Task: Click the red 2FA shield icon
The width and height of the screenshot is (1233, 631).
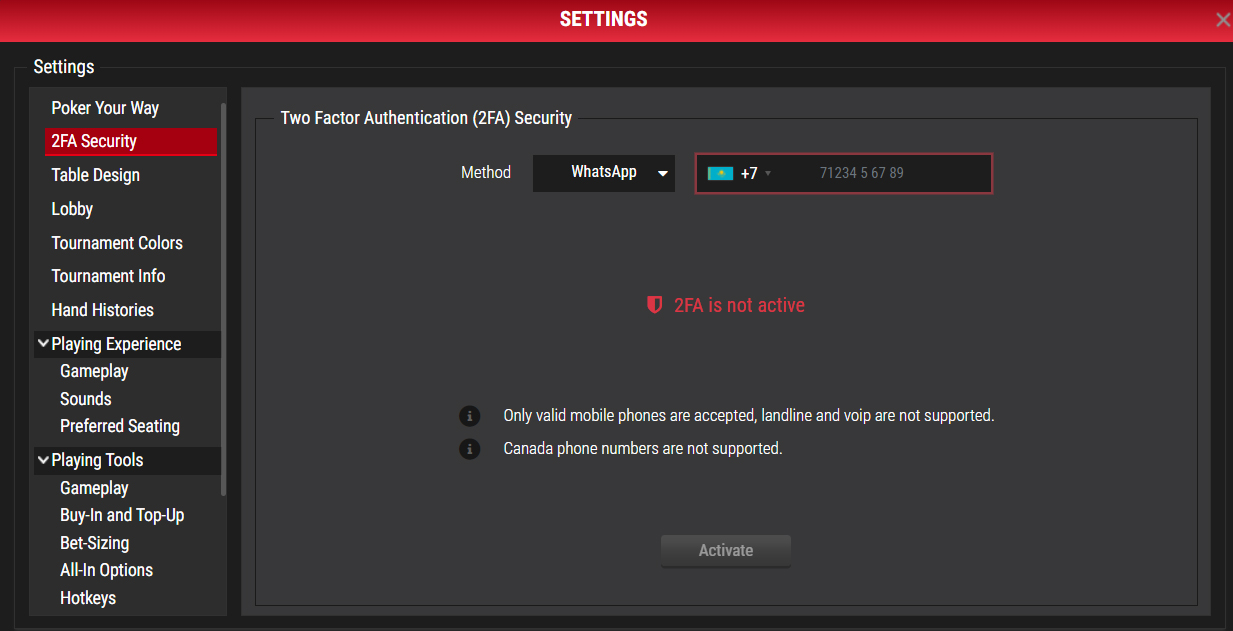Action: (655, 305)
